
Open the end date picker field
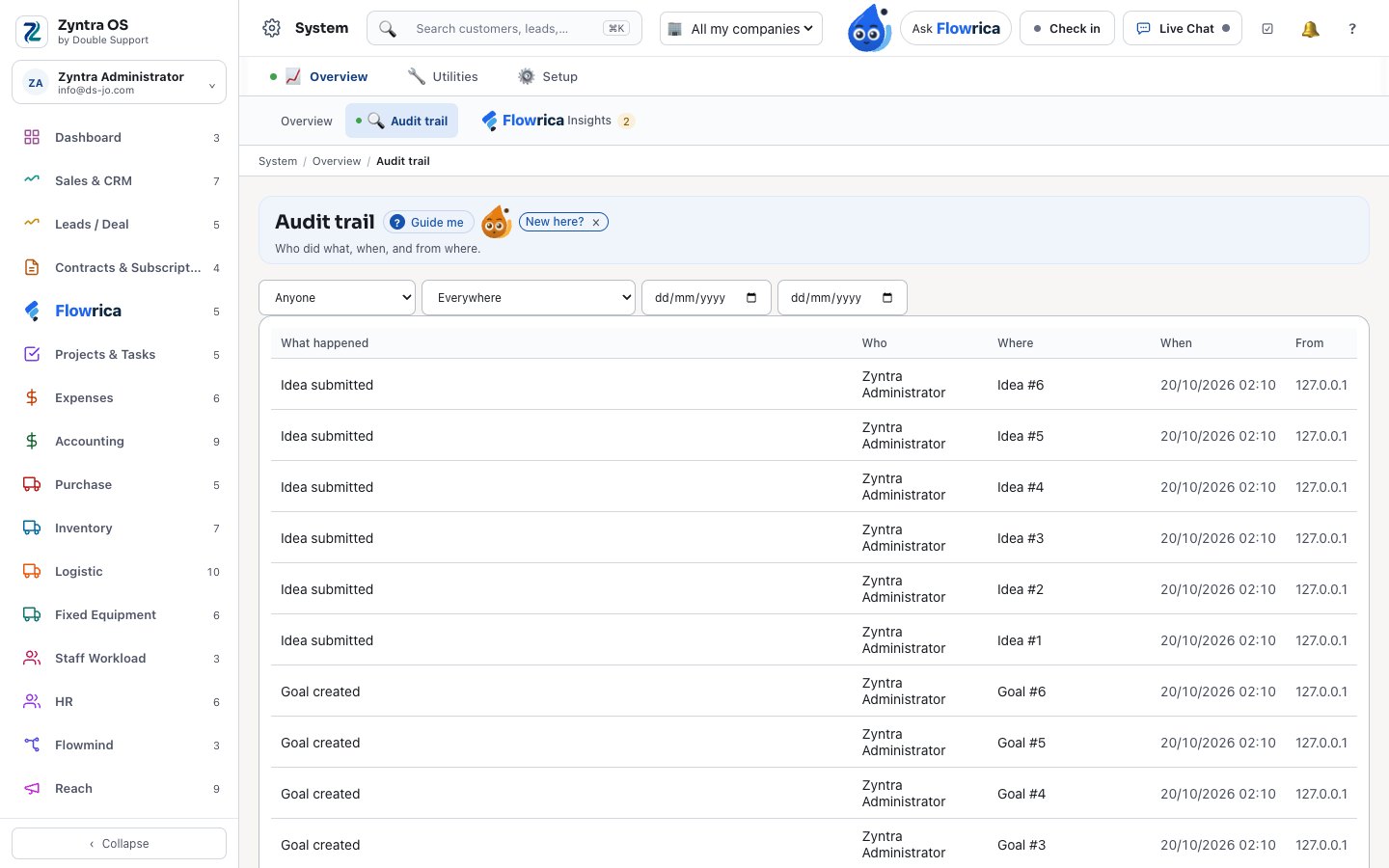pos(842,298)
